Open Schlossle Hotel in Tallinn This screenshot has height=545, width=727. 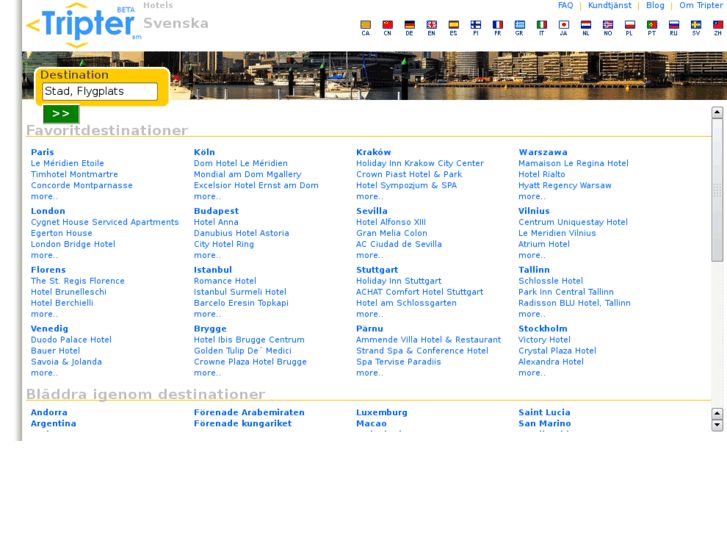(550, 281)
